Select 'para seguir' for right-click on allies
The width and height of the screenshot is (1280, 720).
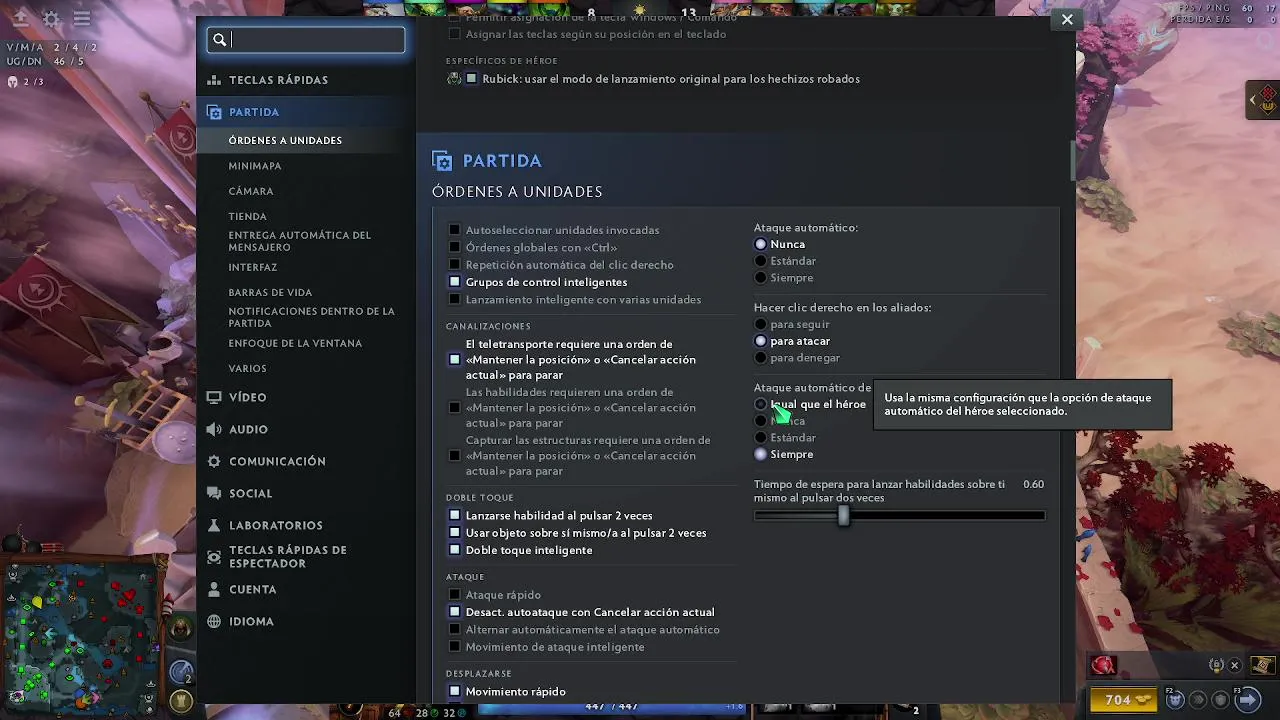[761, 324]
